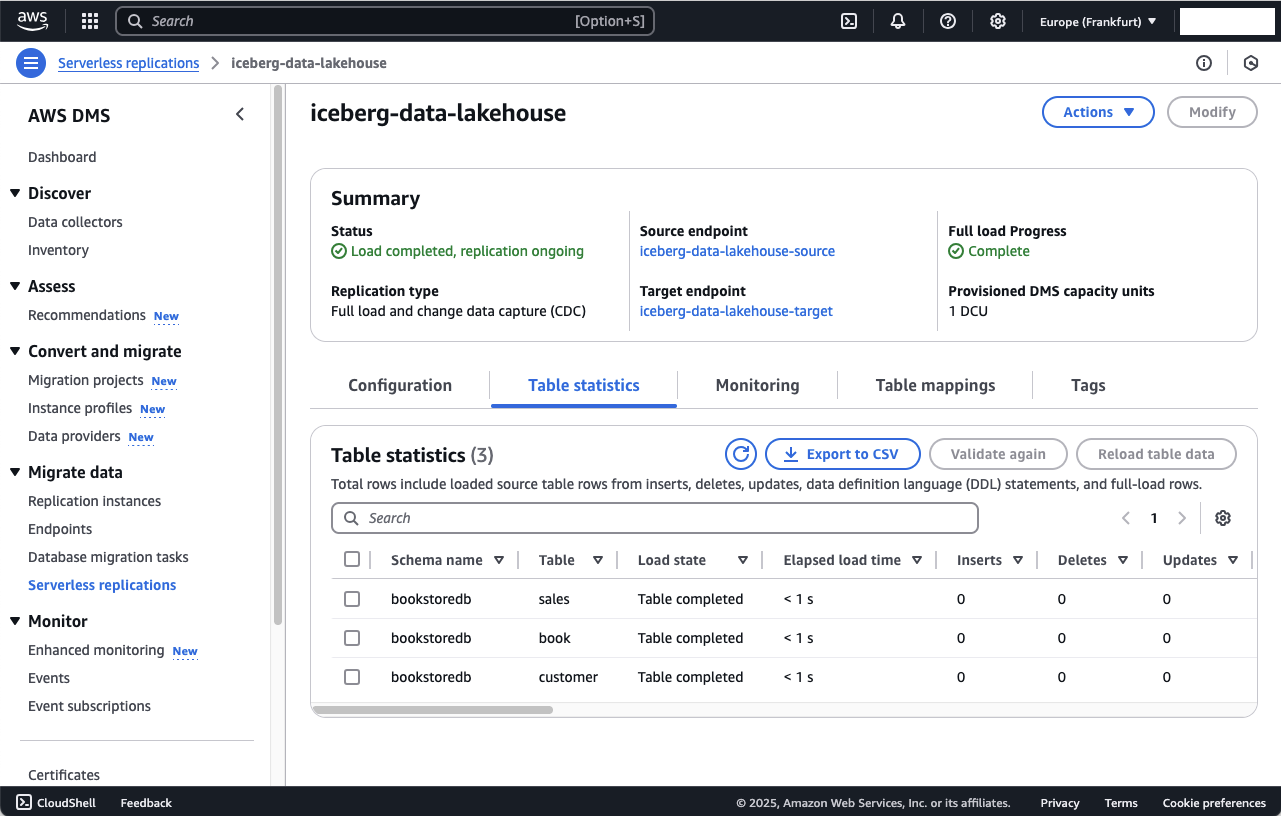1281x816 pixels.
Task: Open the AWS services grid menu
Action: pyautogui.click(x=89, y=21)
